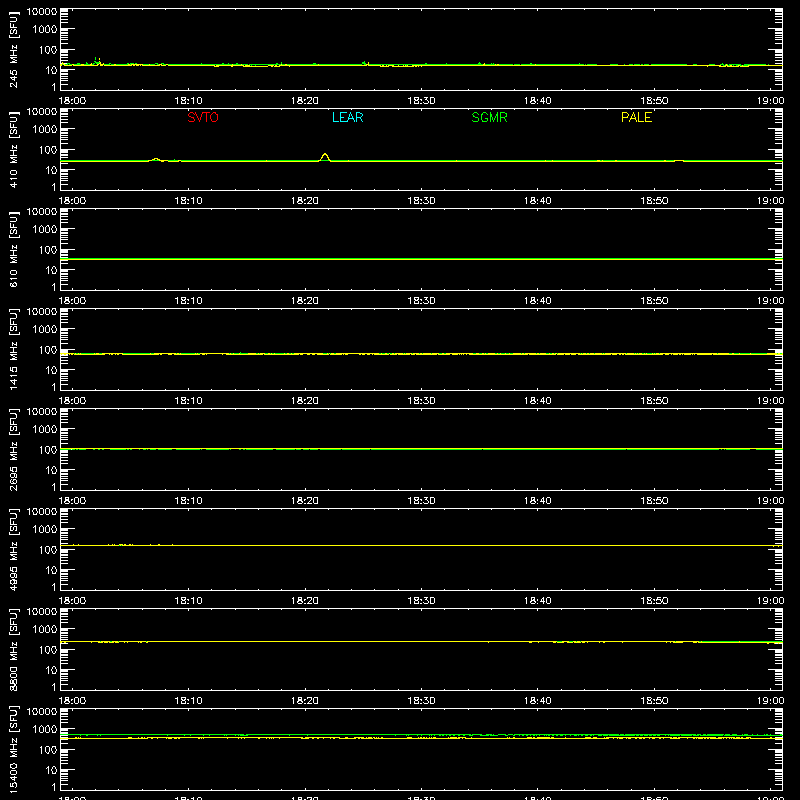Click the 245 MHz [SFU] axis title
The width and height of the screenshot is (800, 800).
click(13, 49)
